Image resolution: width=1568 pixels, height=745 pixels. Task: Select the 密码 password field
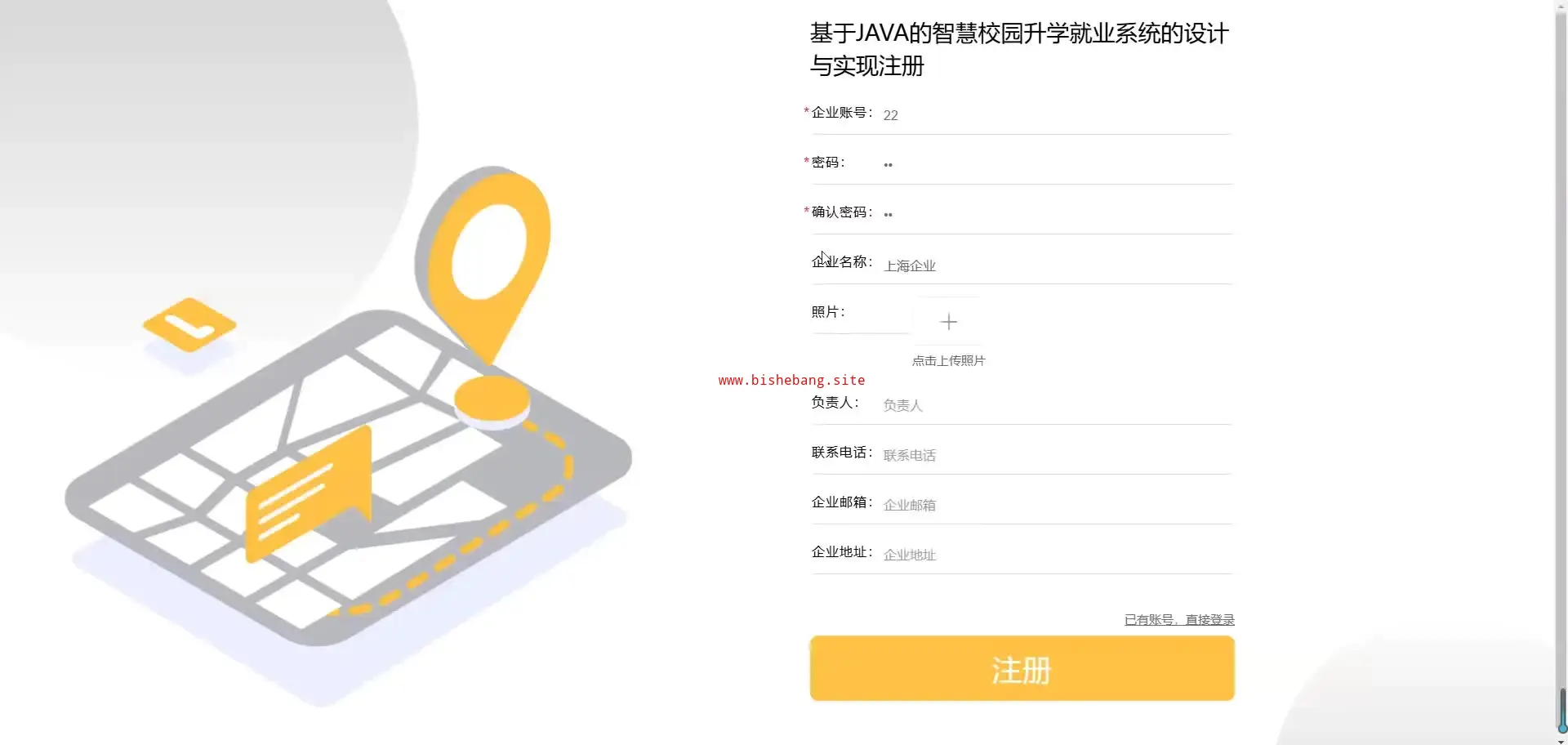coord(1057,164)
